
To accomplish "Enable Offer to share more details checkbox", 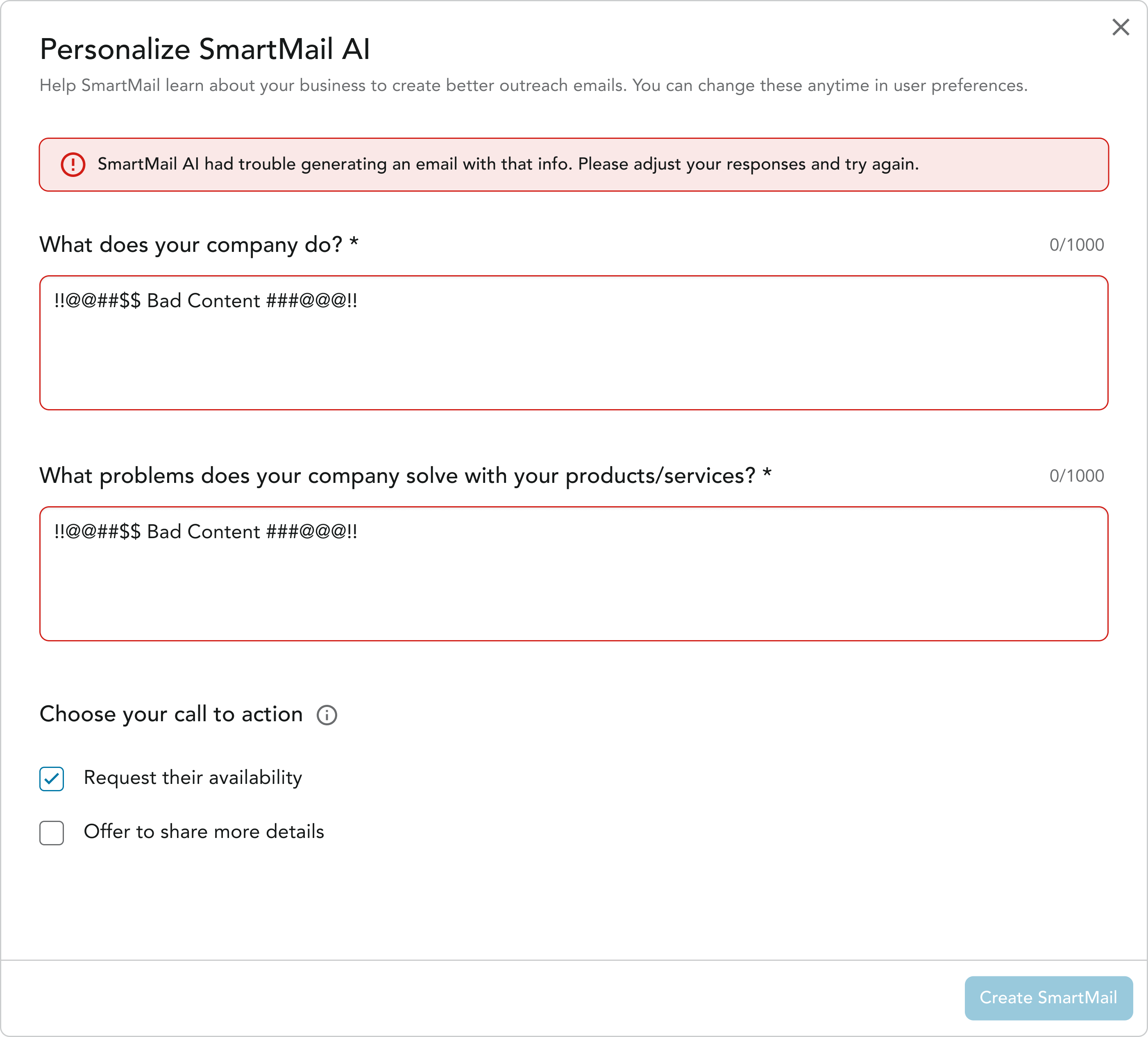I will tap(52, 833).
